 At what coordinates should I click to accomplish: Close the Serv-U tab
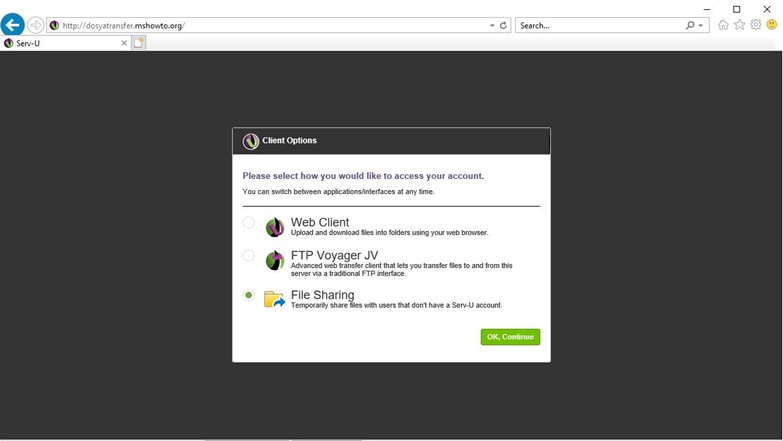point(124,43)
